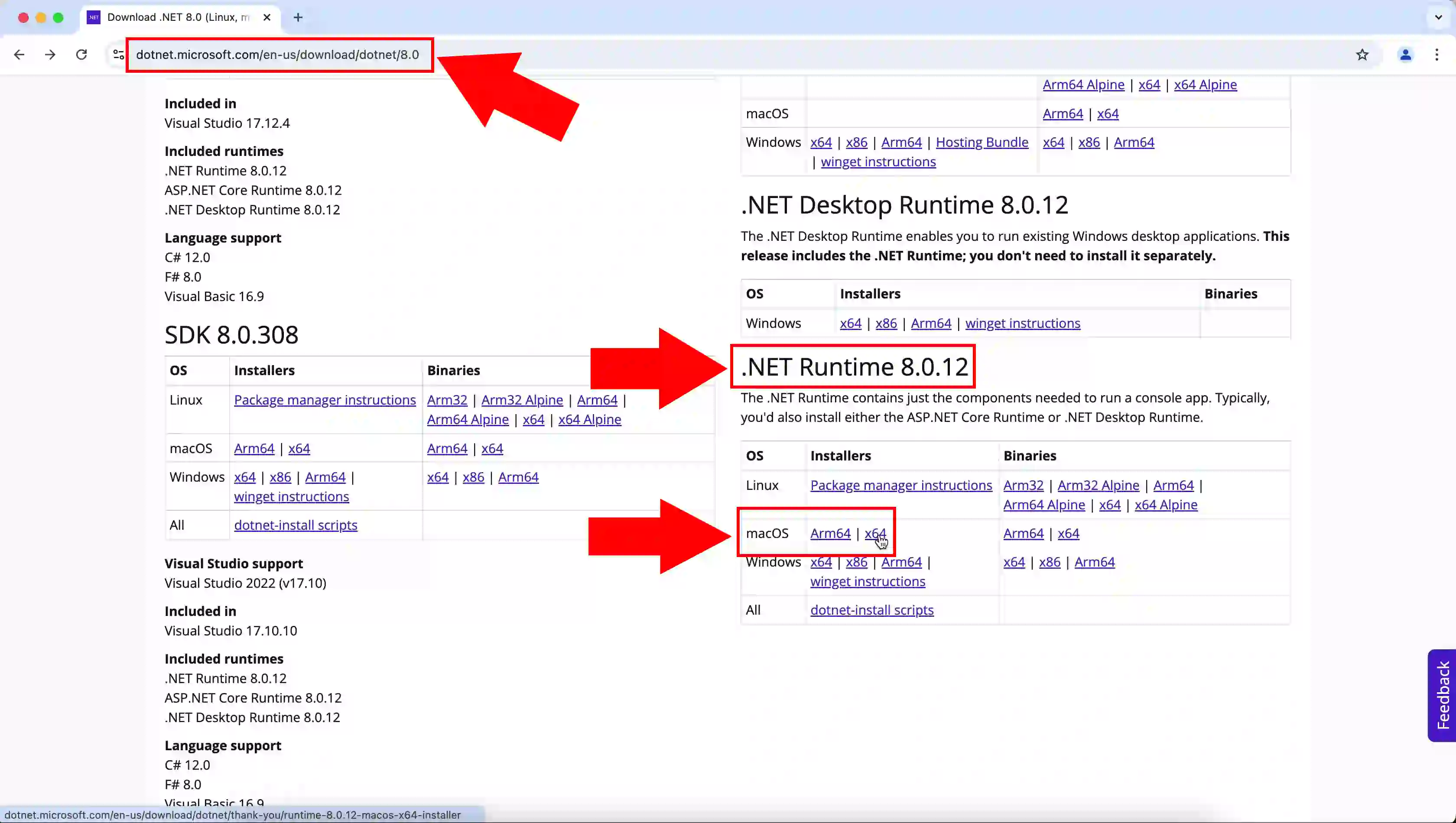
Task: Download SDK 8.0.308 Linux Arm64 Alpine binaries
Action: (x=468, y=419)
